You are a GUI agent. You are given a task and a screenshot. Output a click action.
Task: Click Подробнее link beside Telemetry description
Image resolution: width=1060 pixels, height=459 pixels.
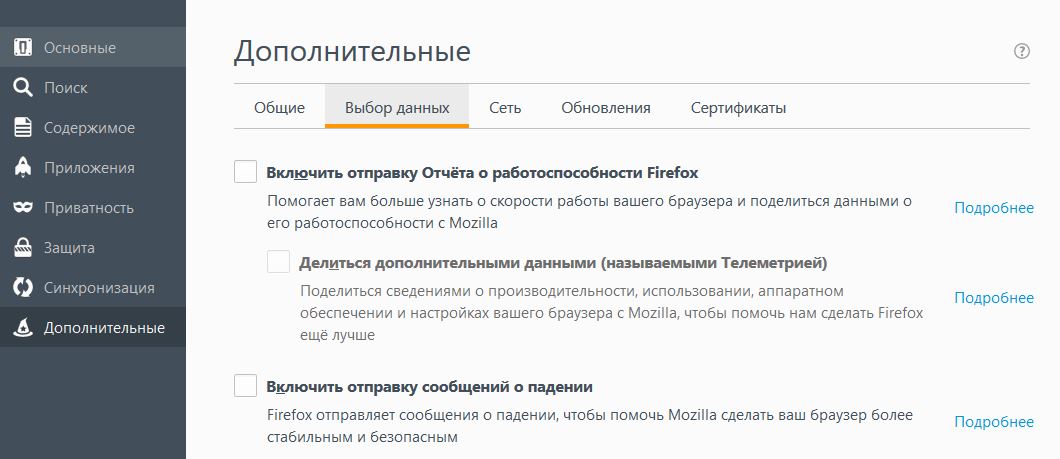tap(994, 298)
